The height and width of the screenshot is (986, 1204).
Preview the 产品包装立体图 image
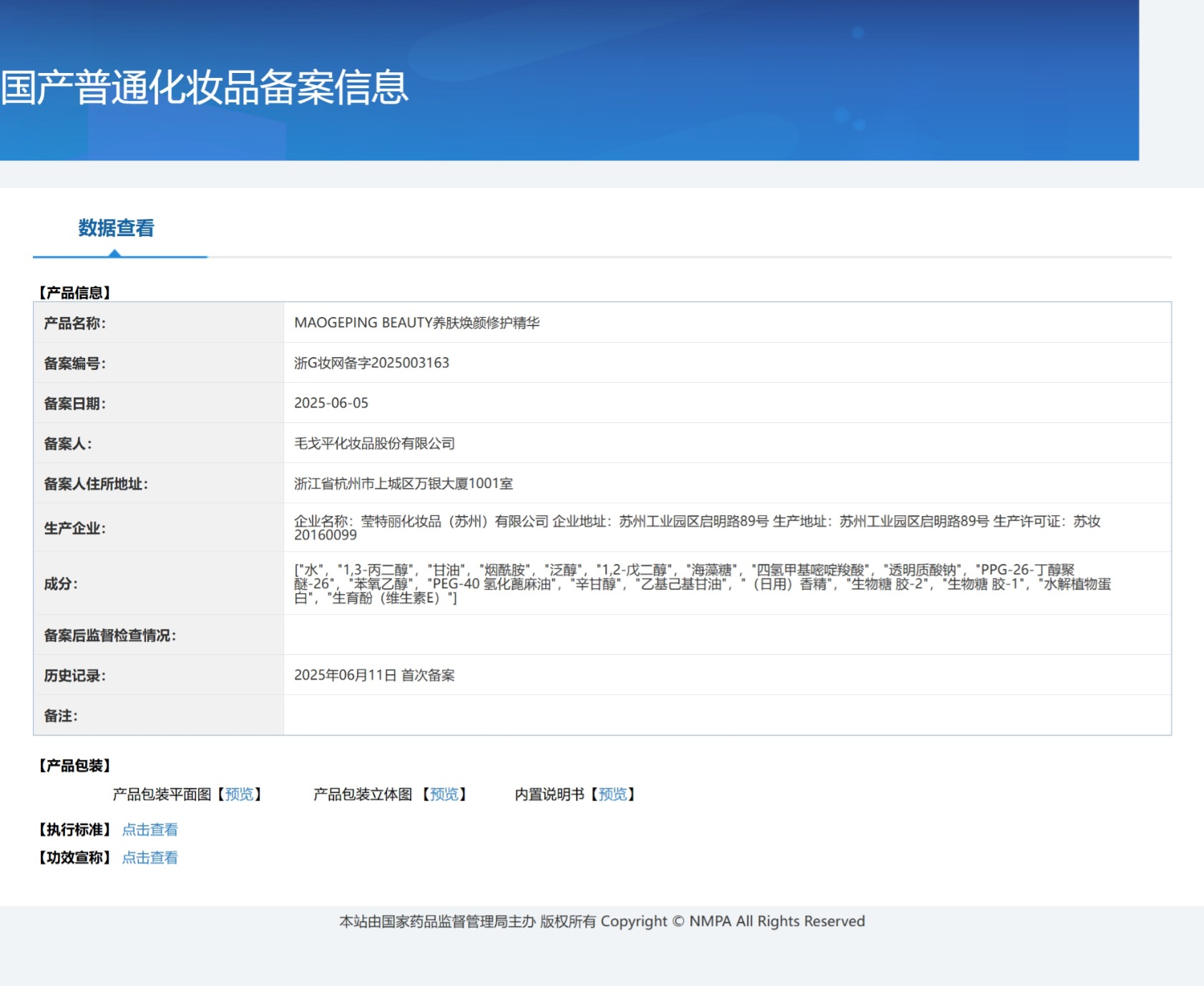tap(444, 794)
